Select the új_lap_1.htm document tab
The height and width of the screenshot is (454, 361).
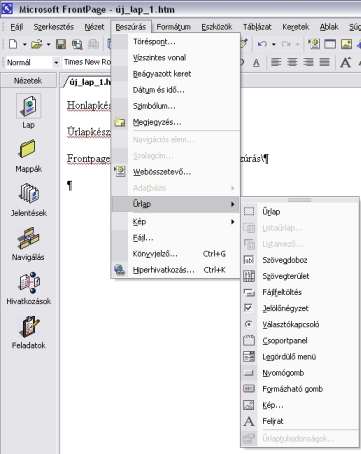(87, 82)
